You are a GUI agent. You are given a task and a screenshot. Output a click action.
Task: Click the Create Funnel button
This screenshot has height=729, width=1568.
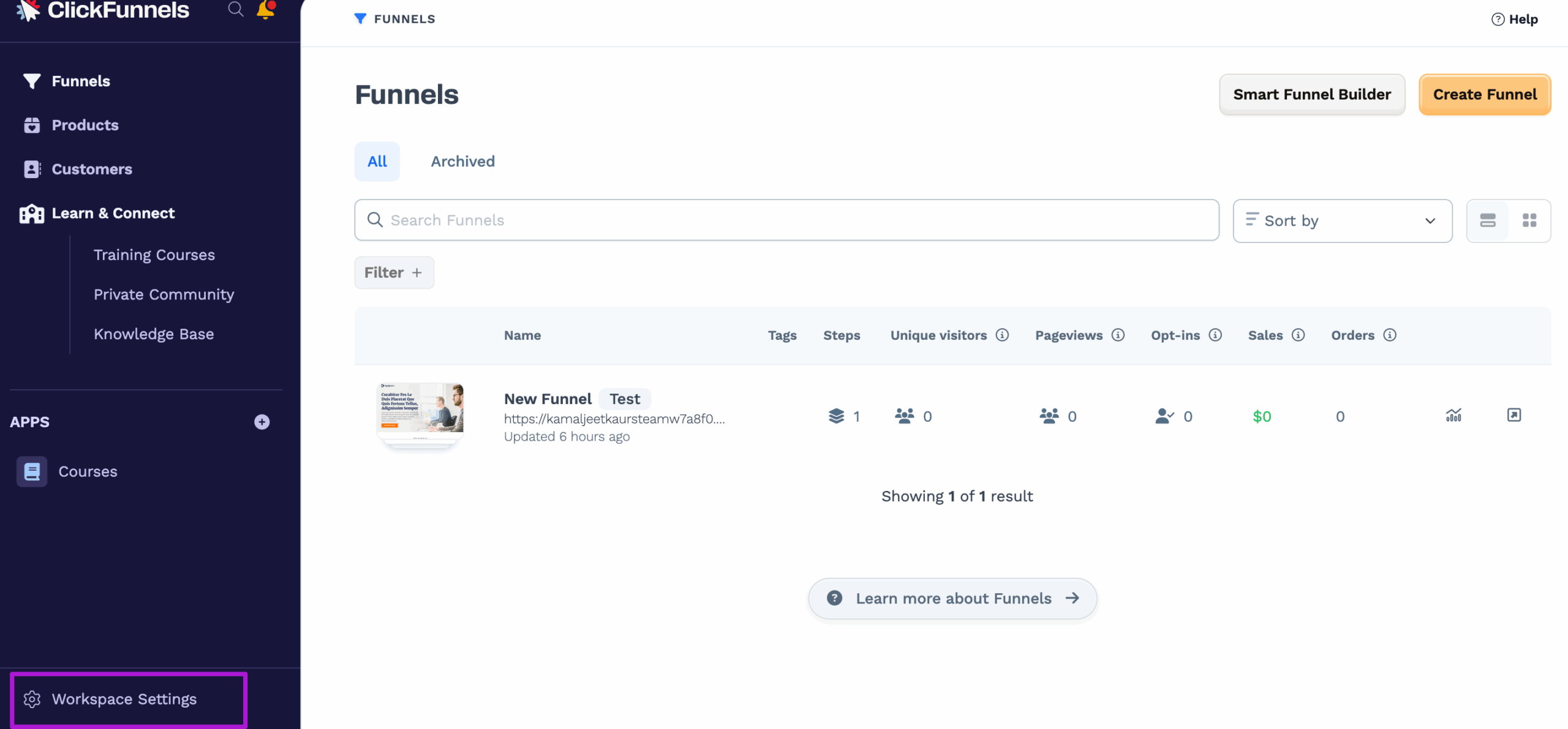pos(1485,94)
